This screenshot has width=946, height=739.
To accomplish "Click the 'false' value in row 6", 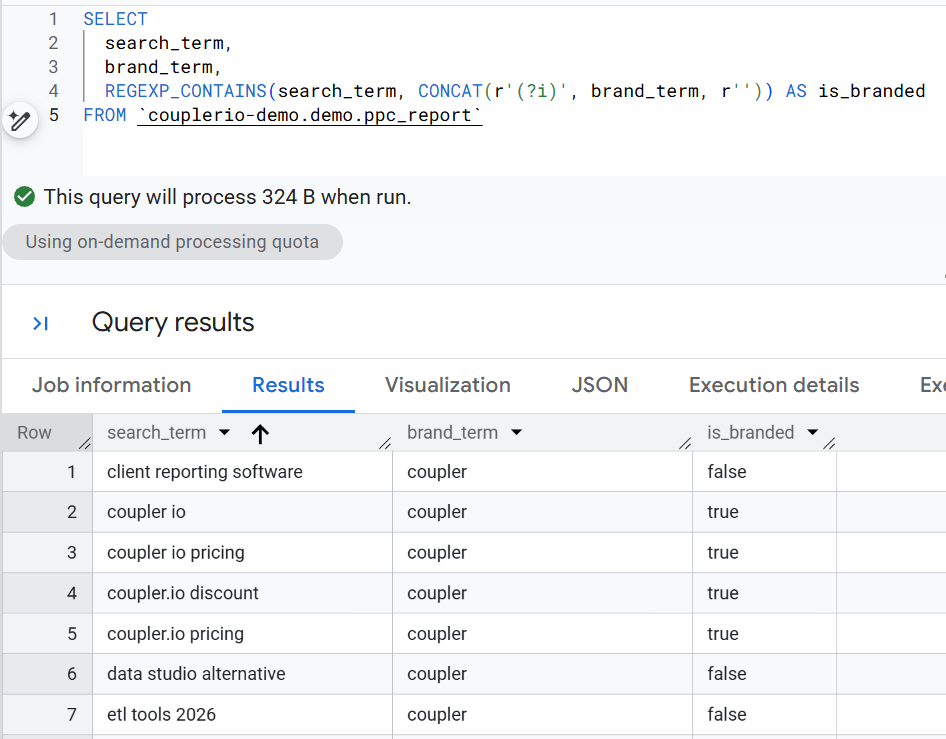I will click(x=726, y=674).
